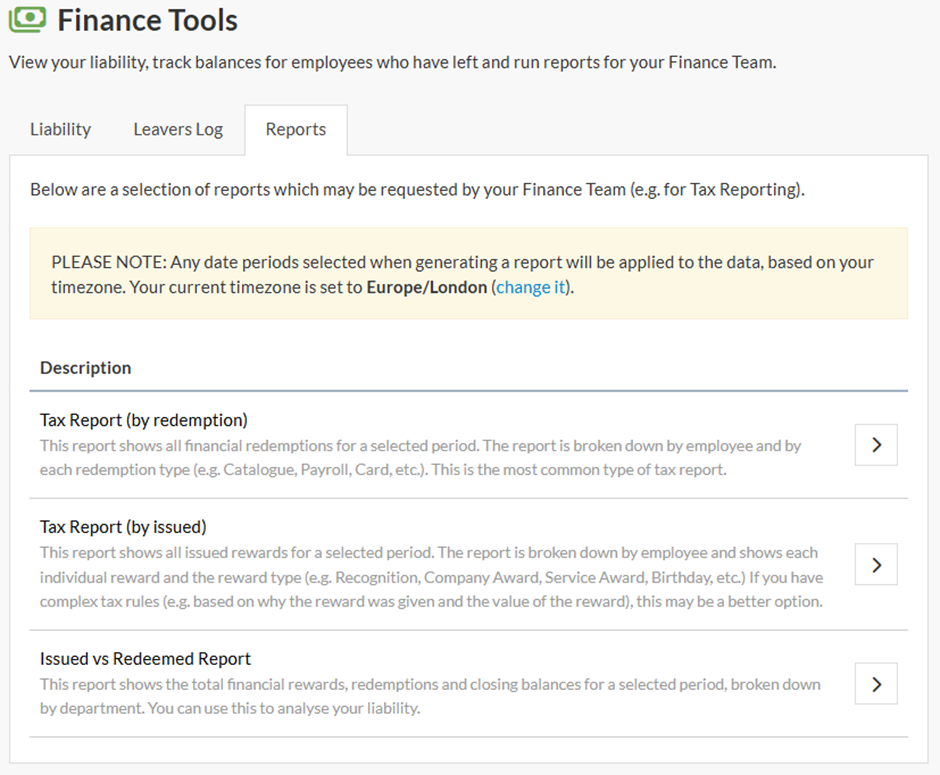Screen dimensions: 940x775
Task: Click the Europe/London timezone text
Action: coord(426,287)
